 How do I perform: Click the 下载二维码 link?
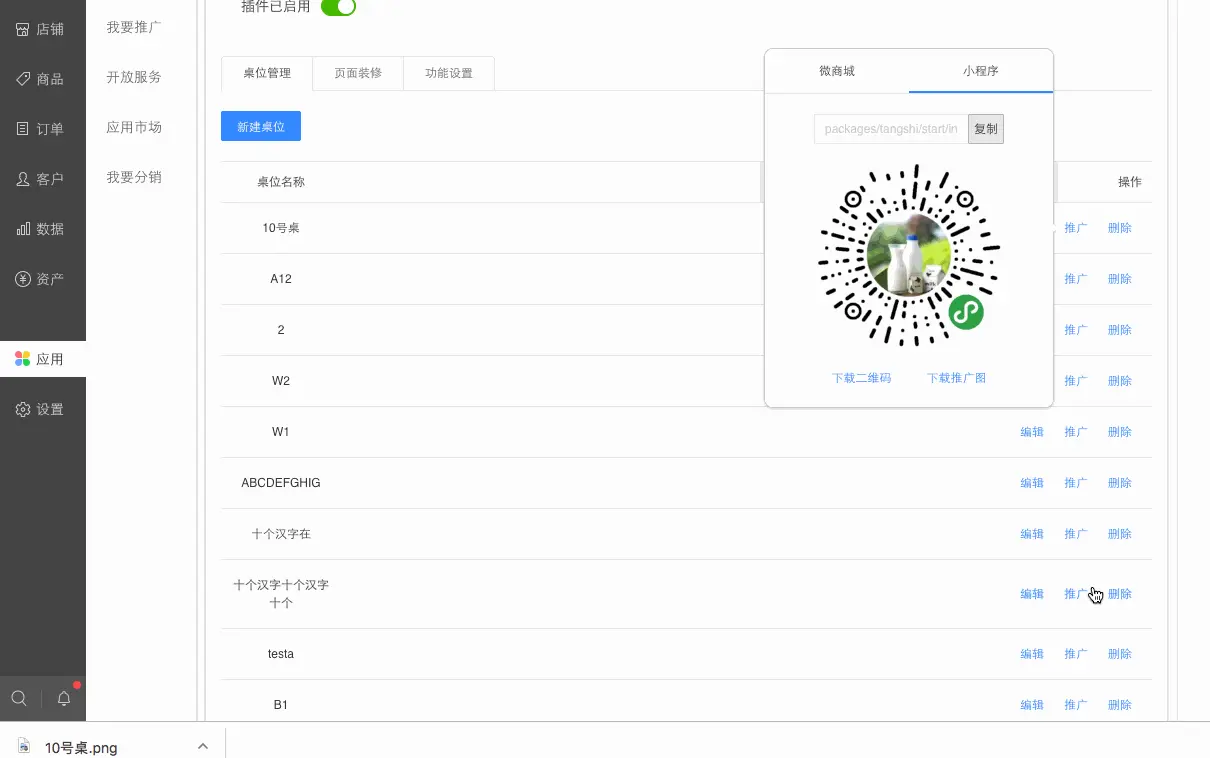[862, 378]
